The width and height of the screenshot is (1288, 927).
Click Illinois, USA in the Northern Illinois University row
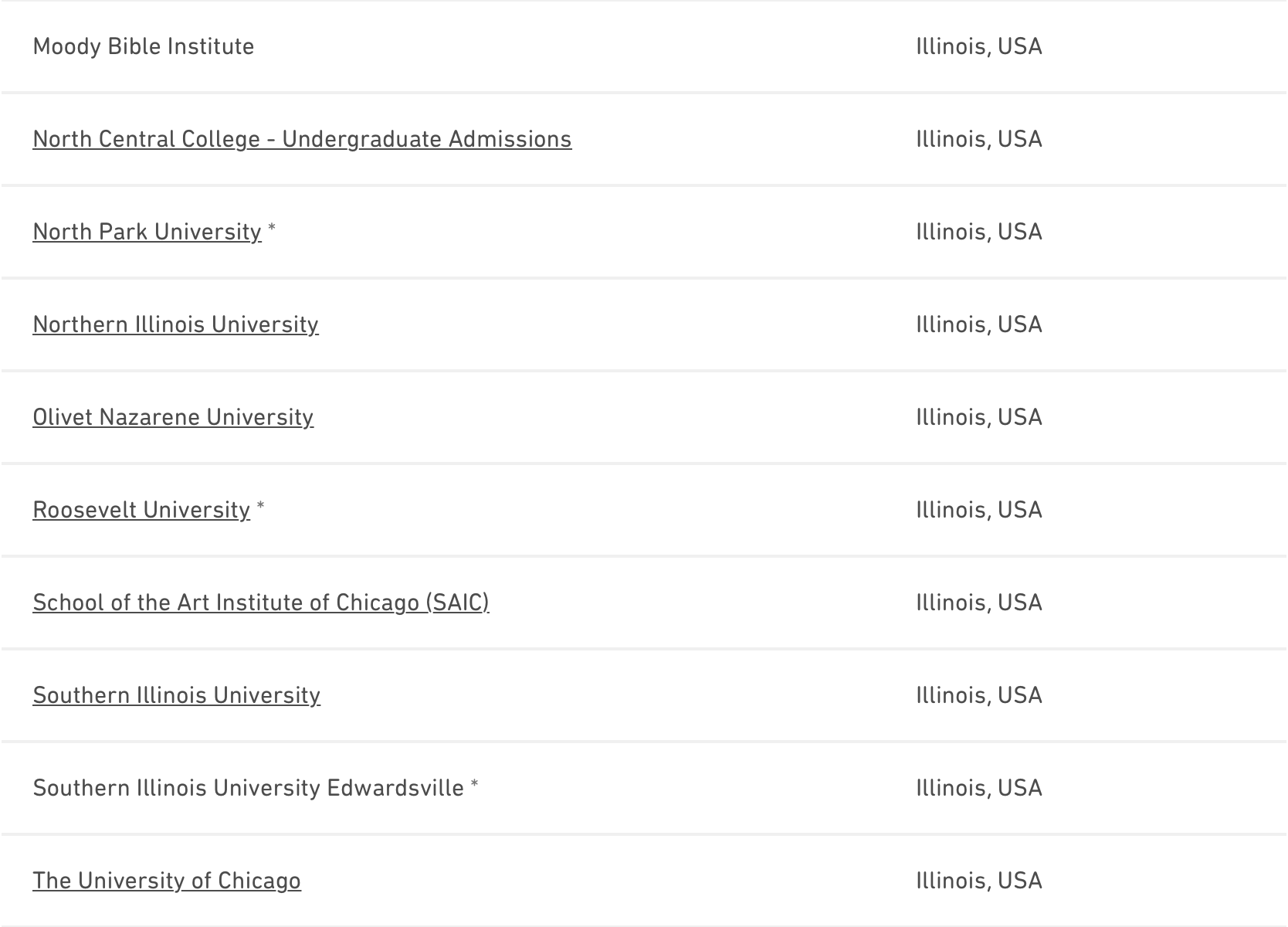tap(979, 324)
